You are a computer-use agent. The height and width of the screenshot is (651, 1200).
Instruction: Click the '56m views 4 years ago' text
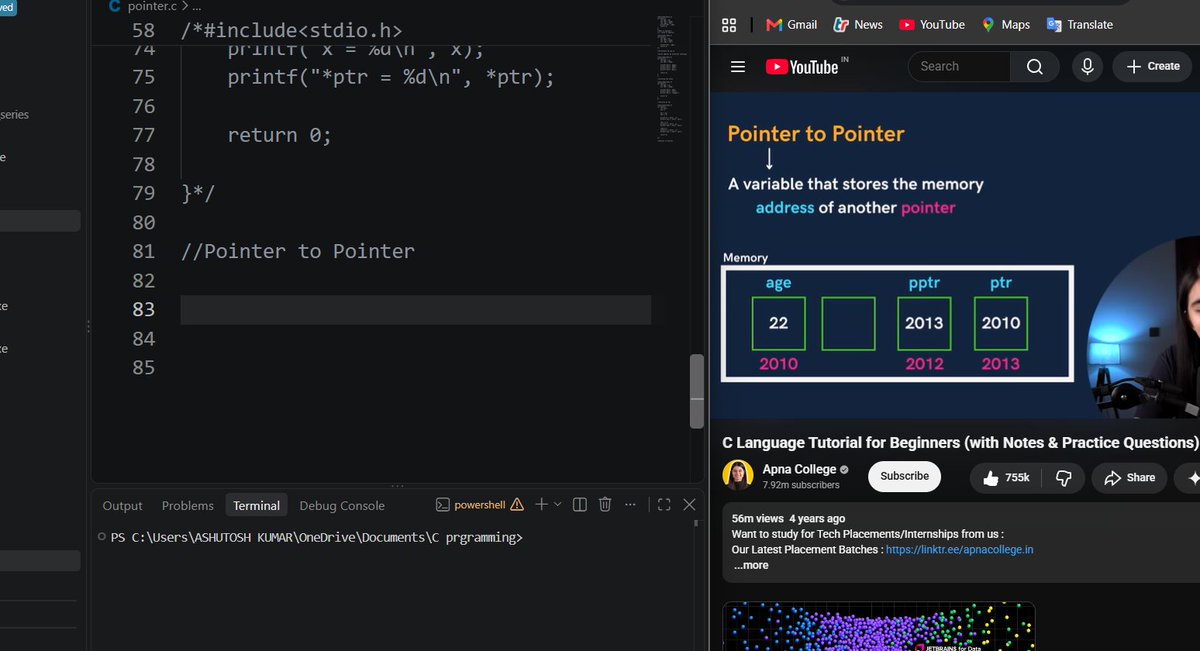788,518
